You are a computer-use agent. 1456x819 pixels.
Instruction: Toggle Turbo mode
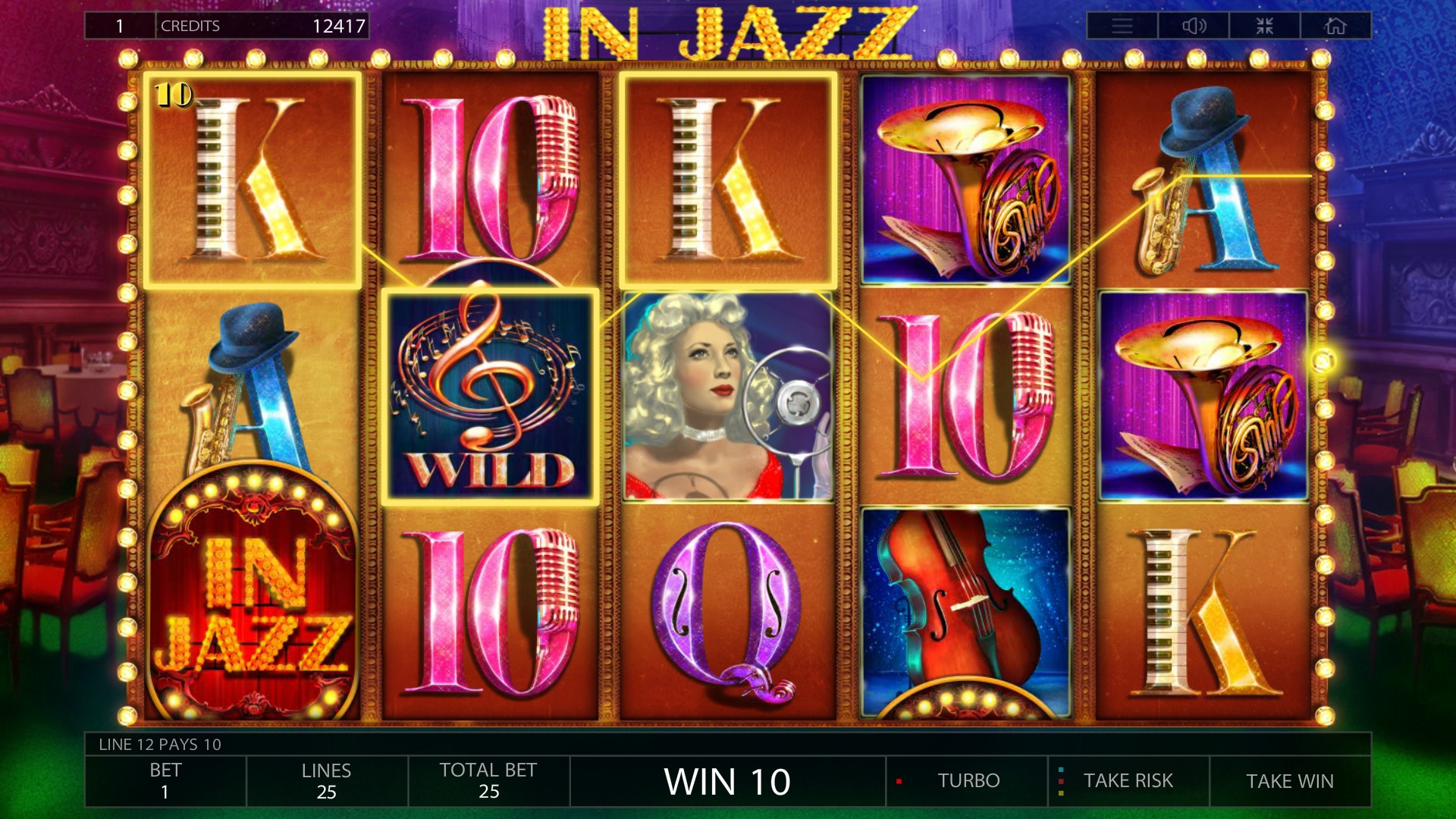point(967,780)
